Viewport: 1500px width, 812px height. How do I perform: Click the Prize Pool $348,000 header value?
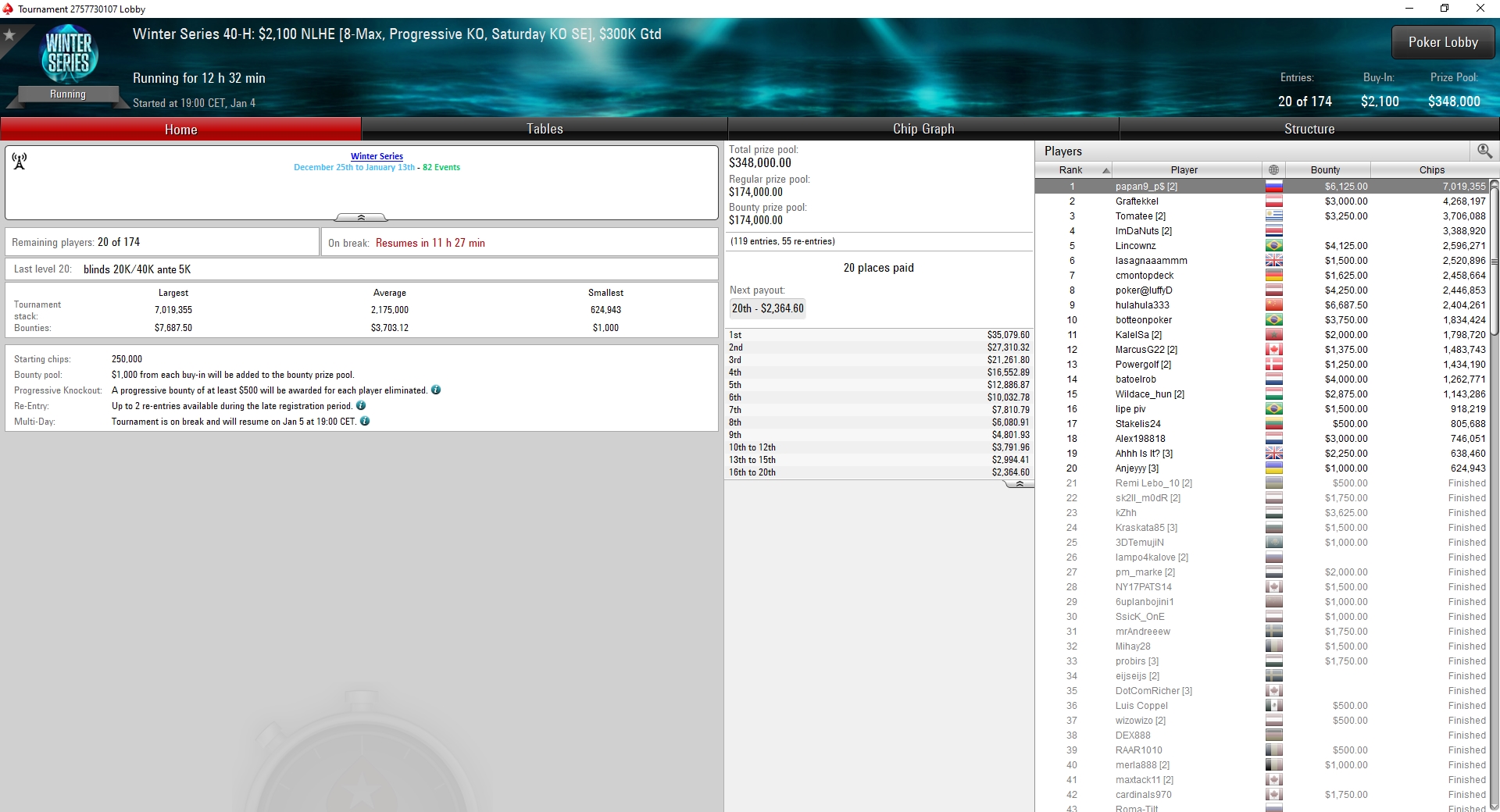(x=1454, y=101)
